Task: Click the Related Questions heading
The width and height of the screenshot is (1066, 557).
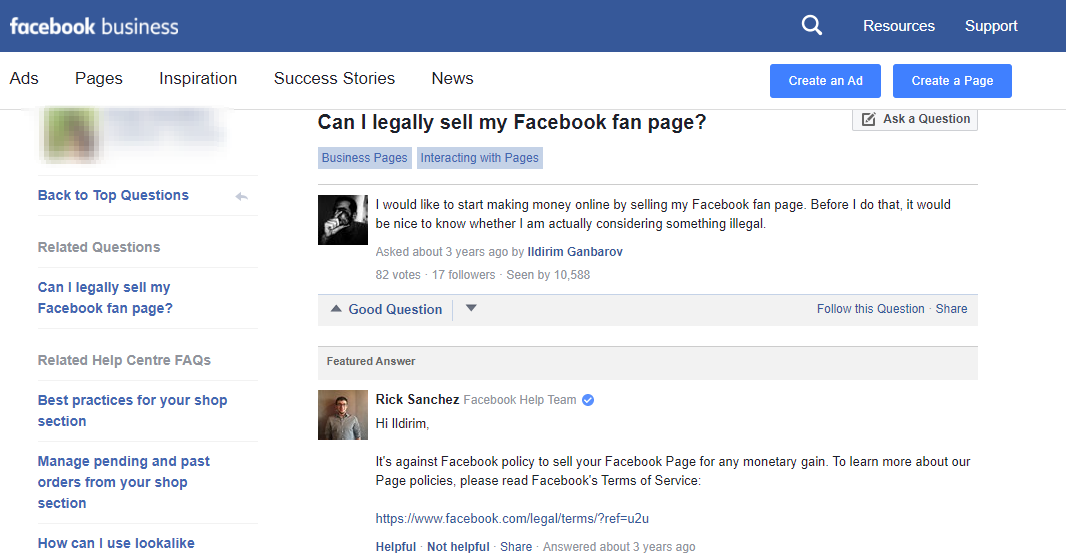Action: point(99,247)
